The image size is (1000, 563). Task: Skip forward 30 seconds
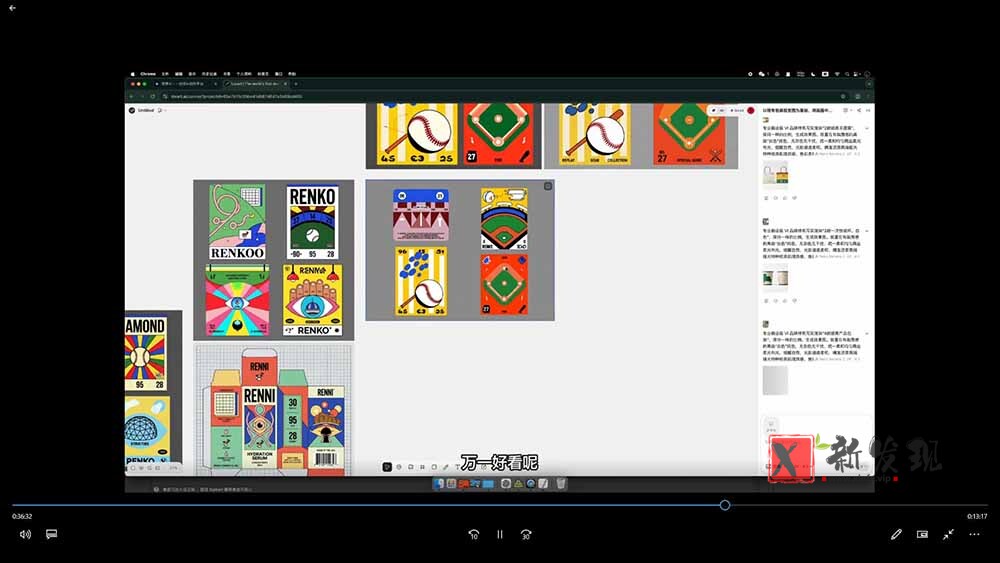526,534
